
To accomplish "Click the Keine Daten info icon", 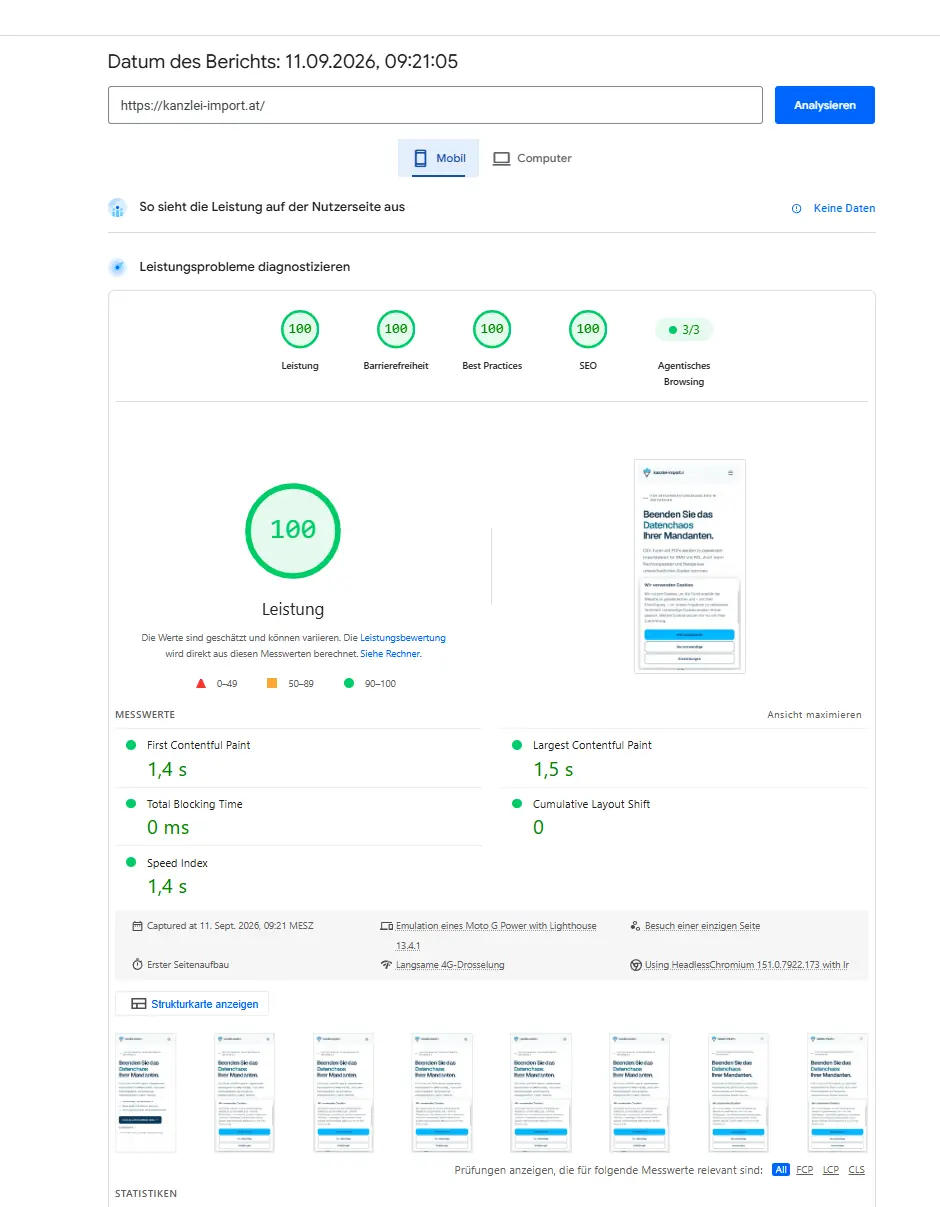I will pos(797,208).
